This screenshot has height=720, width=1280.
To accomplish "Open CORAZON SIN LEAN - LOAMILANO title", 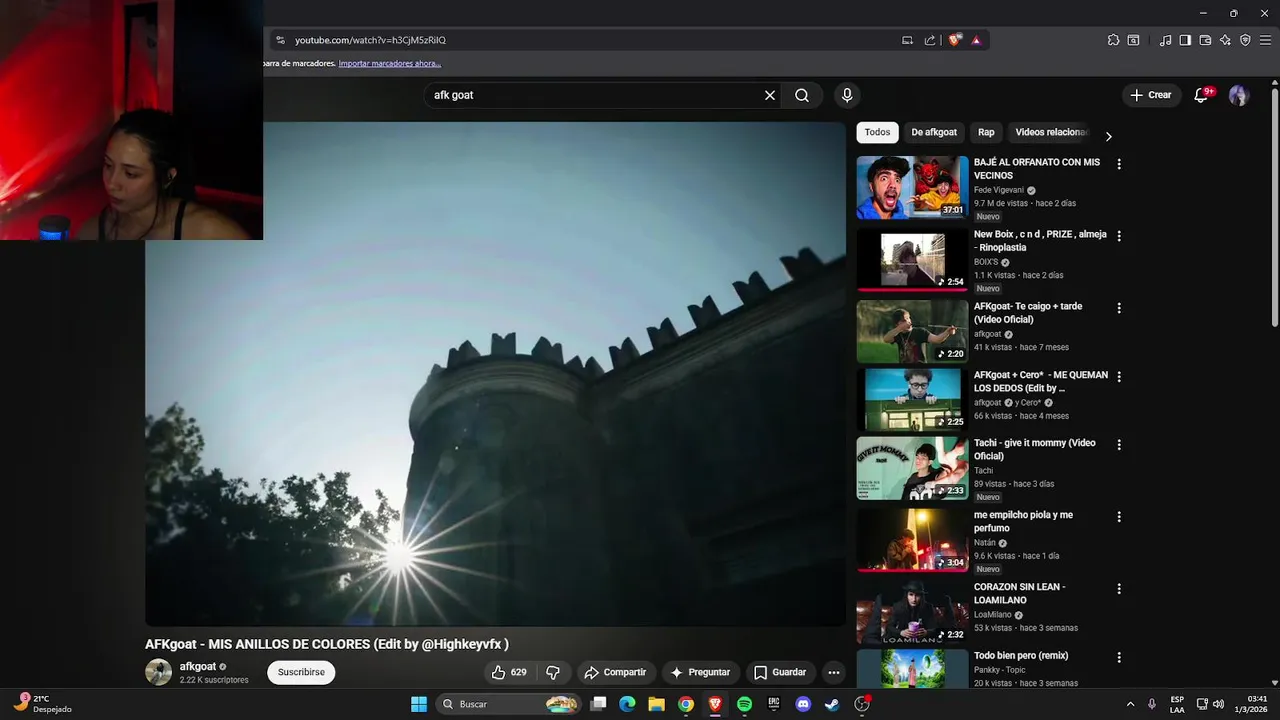I will [1019, 593].
